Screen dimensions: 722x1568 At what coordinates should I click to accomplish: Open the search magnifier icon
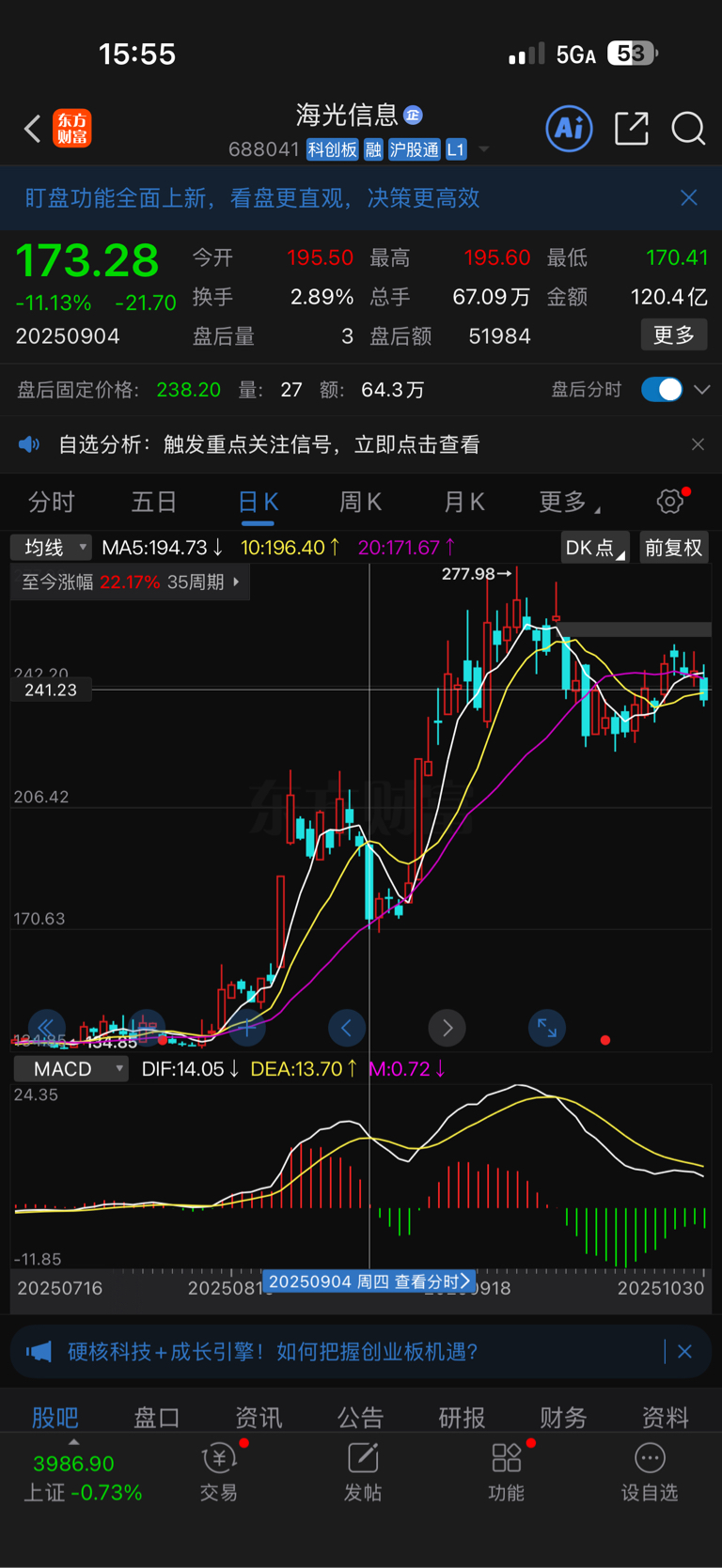tap(688, 129)
